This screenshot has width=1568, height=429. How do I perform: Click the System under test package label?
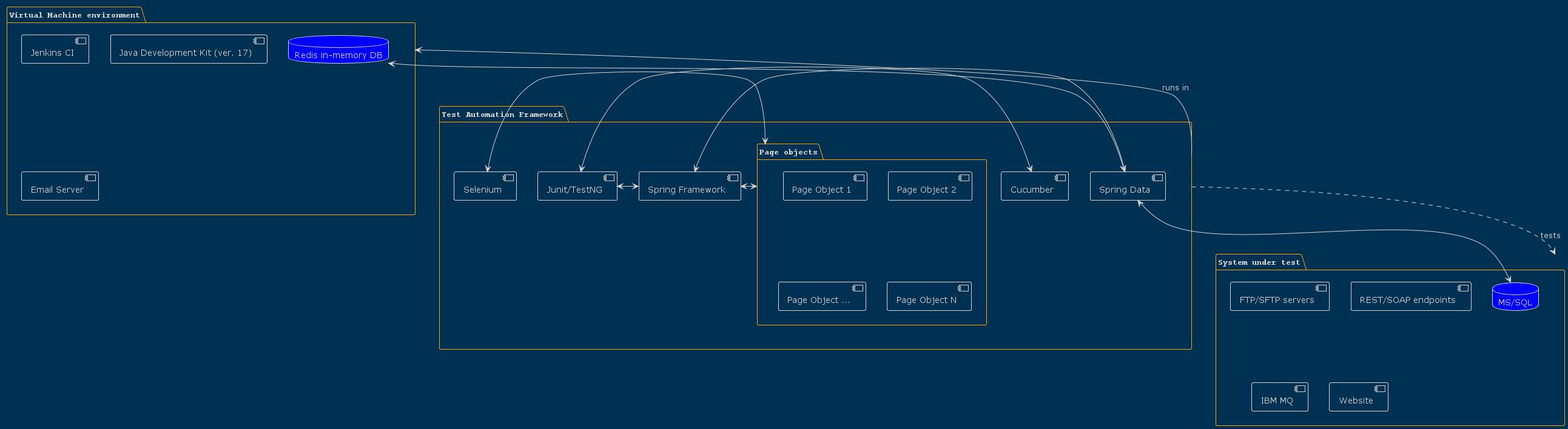1259,262
